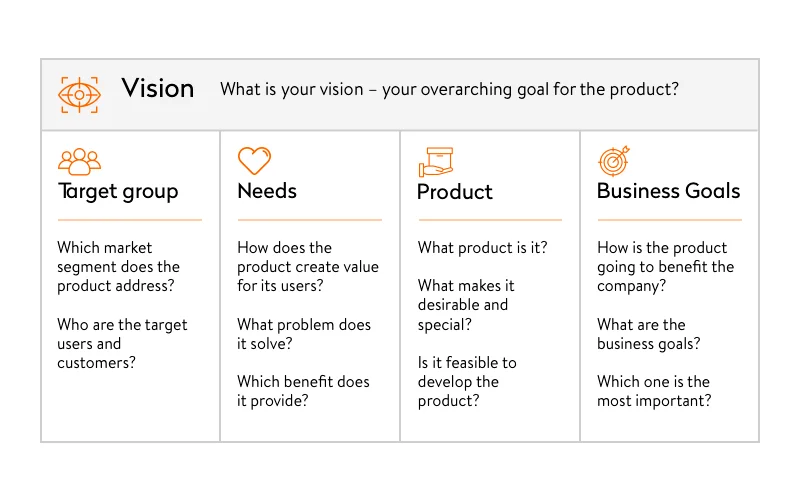Click the overarching goal vision question

click(449, 90)
